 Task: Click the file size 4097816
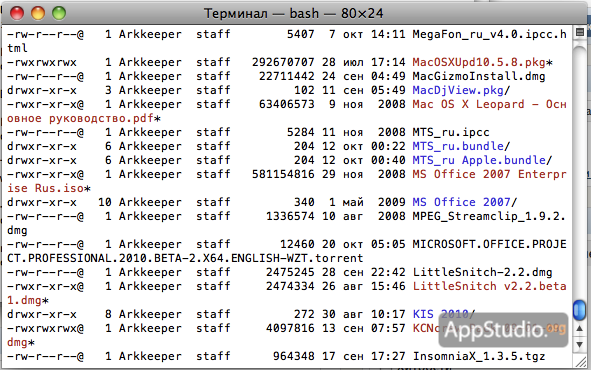(x=290, y=328)
